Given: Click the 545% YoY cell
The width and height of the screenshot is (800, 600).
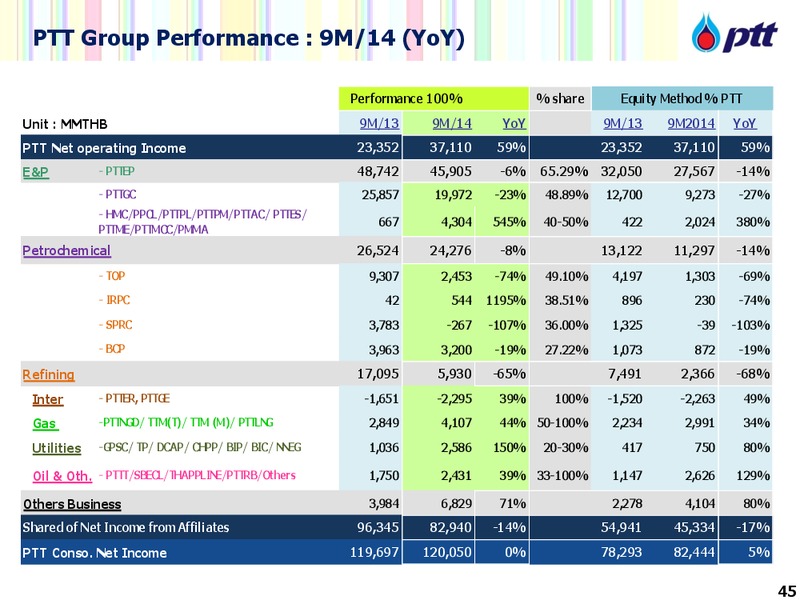Looking at the screenshot, I should pyautogui.click(x=510, y=222).
